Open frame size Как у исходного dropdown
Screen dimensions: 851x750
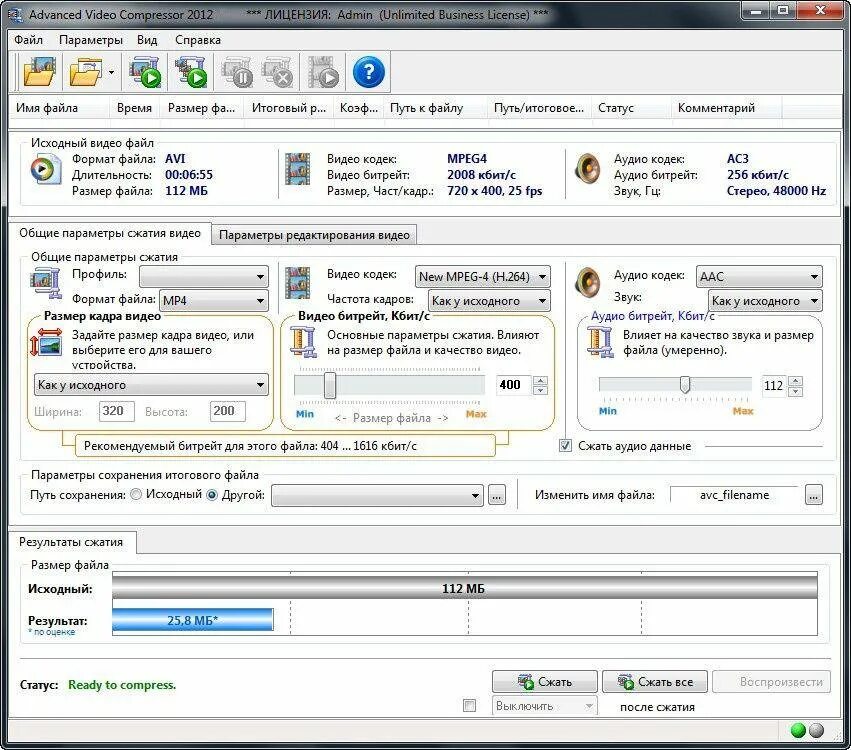tap(151, 385)
